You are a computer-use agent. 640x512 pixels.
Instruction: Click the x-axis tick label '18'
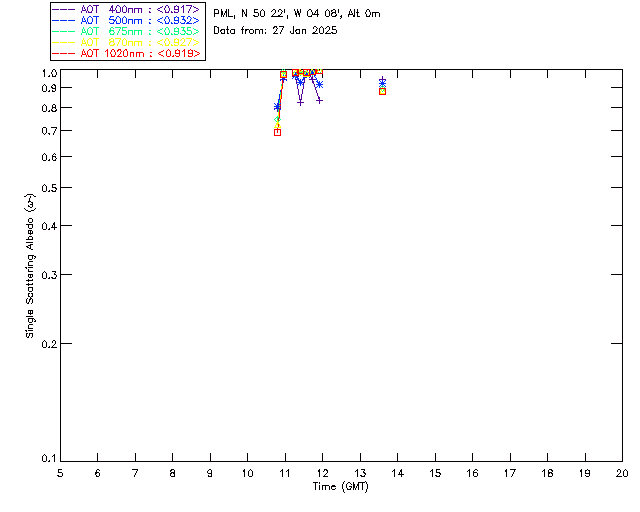click(547, 473)
